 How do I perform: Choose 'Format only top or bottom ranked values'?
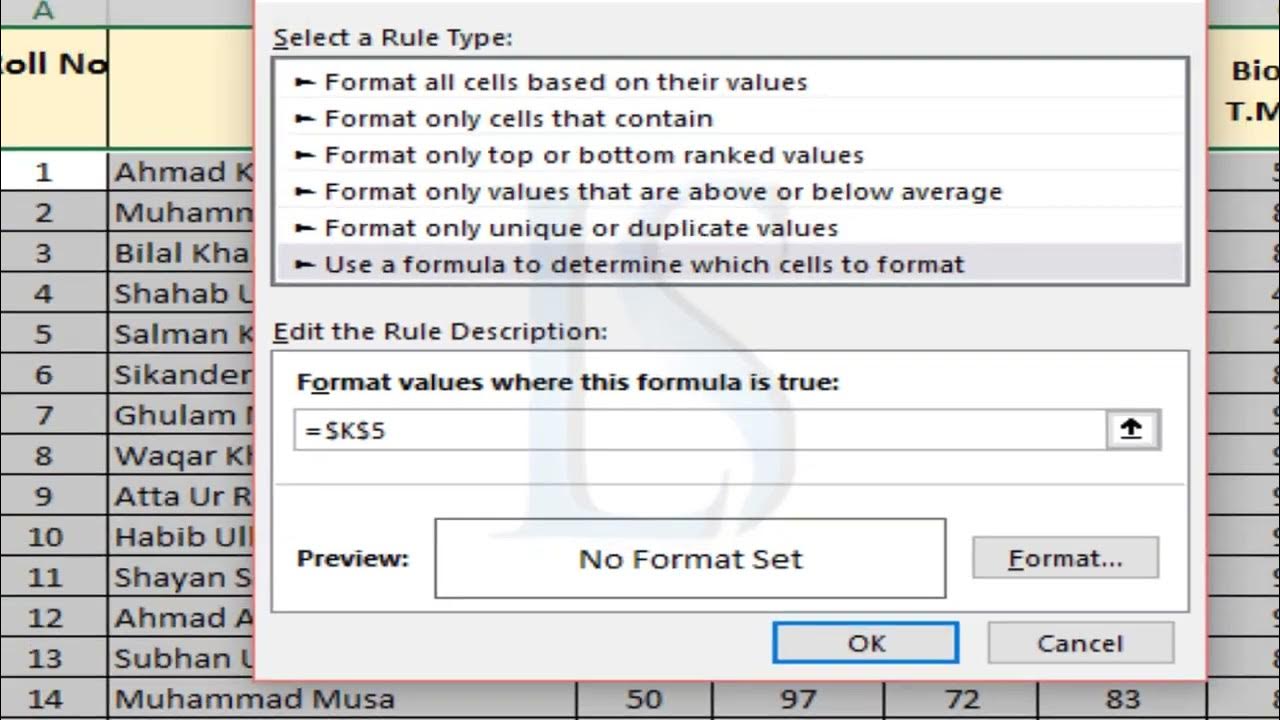(x=593, y=155)
